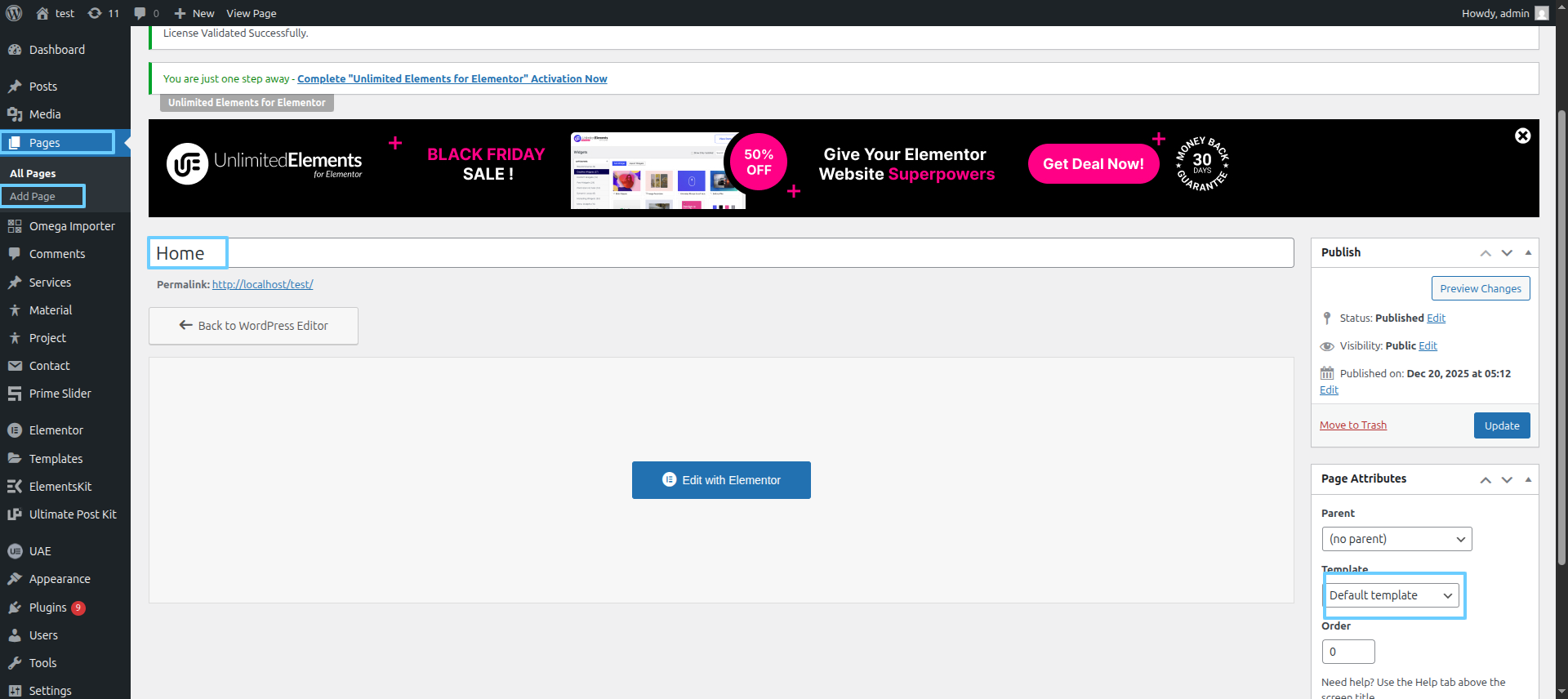Open Prime Slider in sidebar
1568x699 pixels.
(60, 394)
